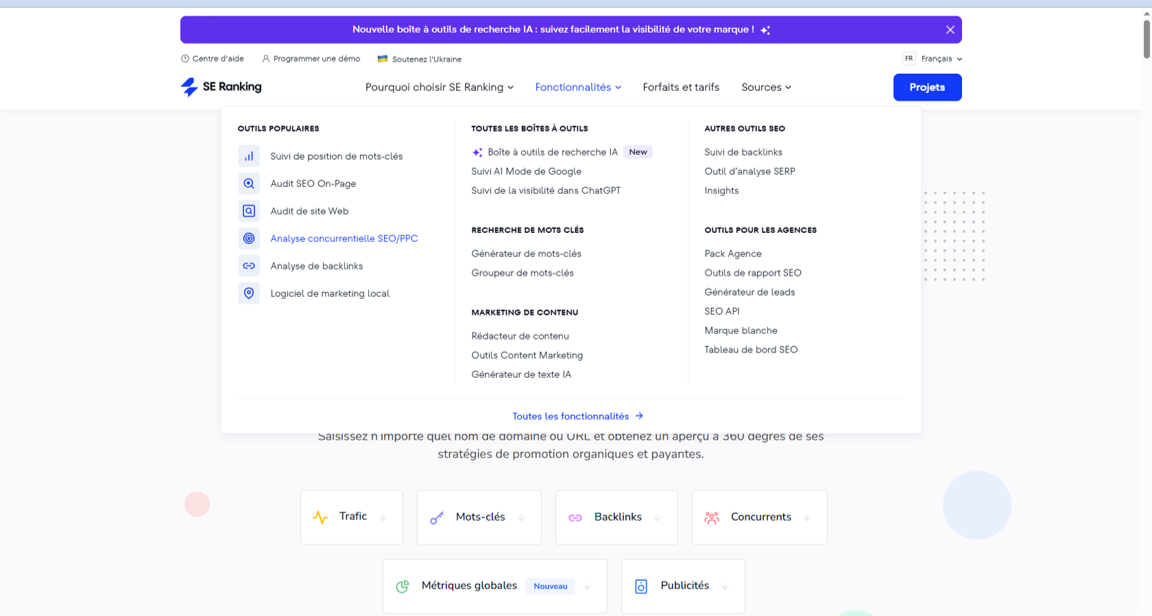Click the local marketing map pin icon

249,294
